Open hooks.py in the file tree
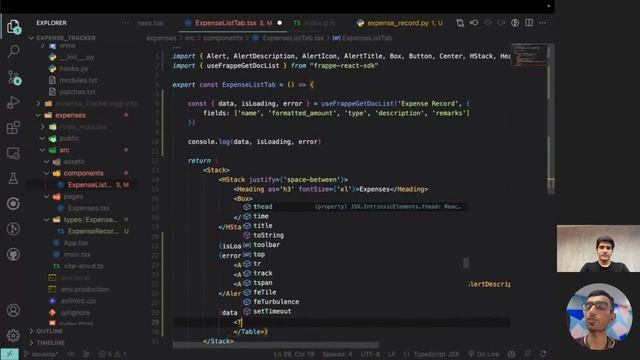This screenshot has height=360, width=640. (x=73, y=69)
